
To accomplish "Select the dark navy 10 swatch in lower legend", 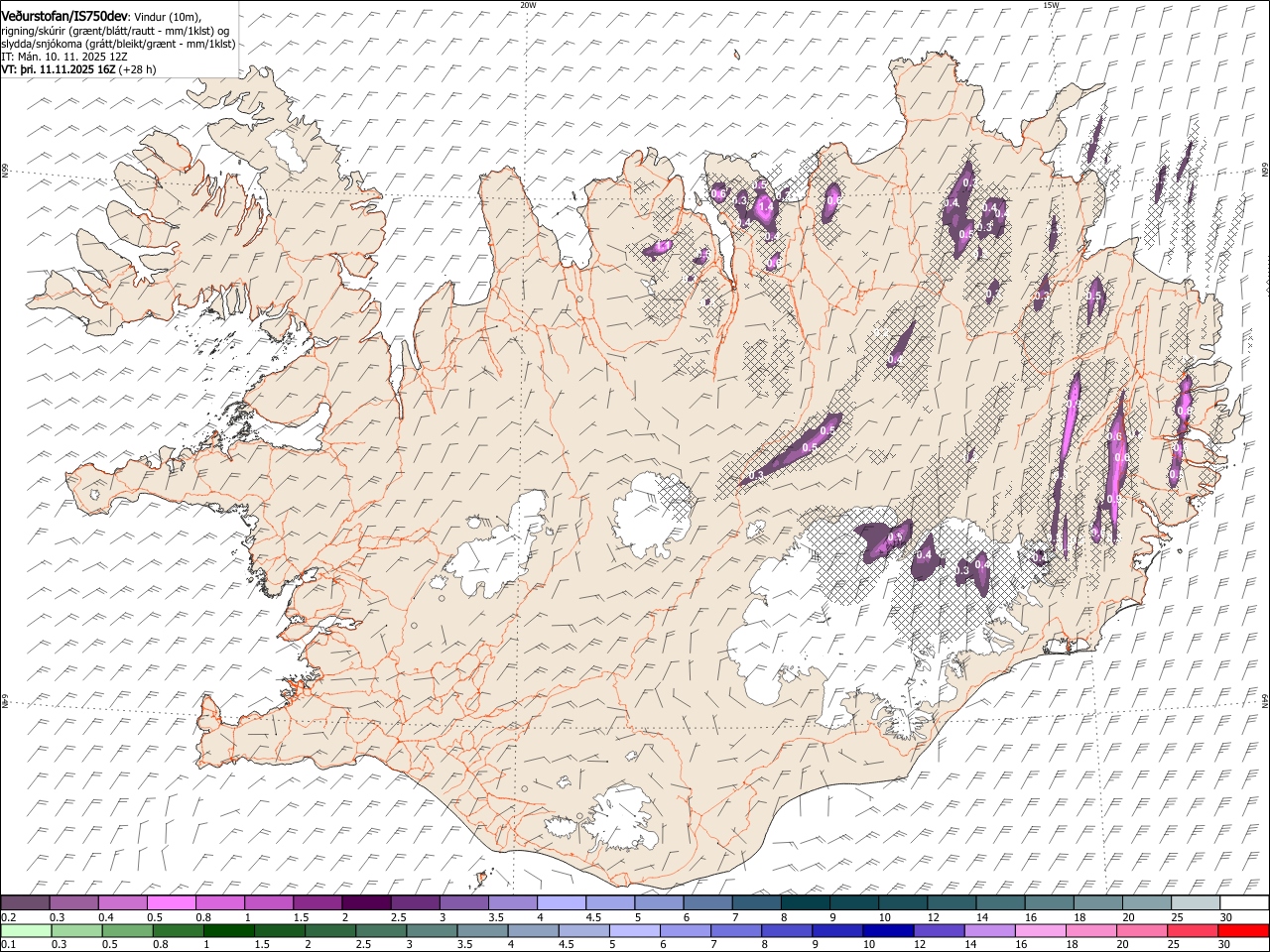I will tap(888, 931).
